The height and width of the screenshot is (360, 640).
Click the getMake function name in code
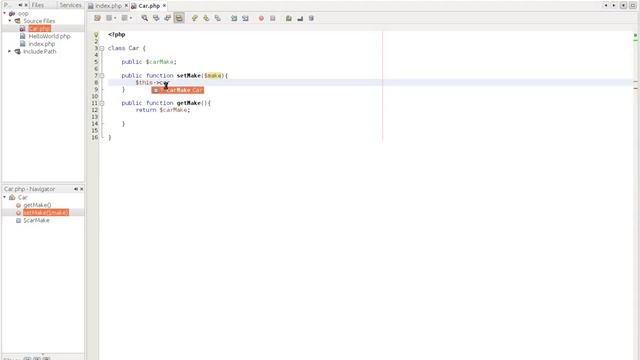189,103
